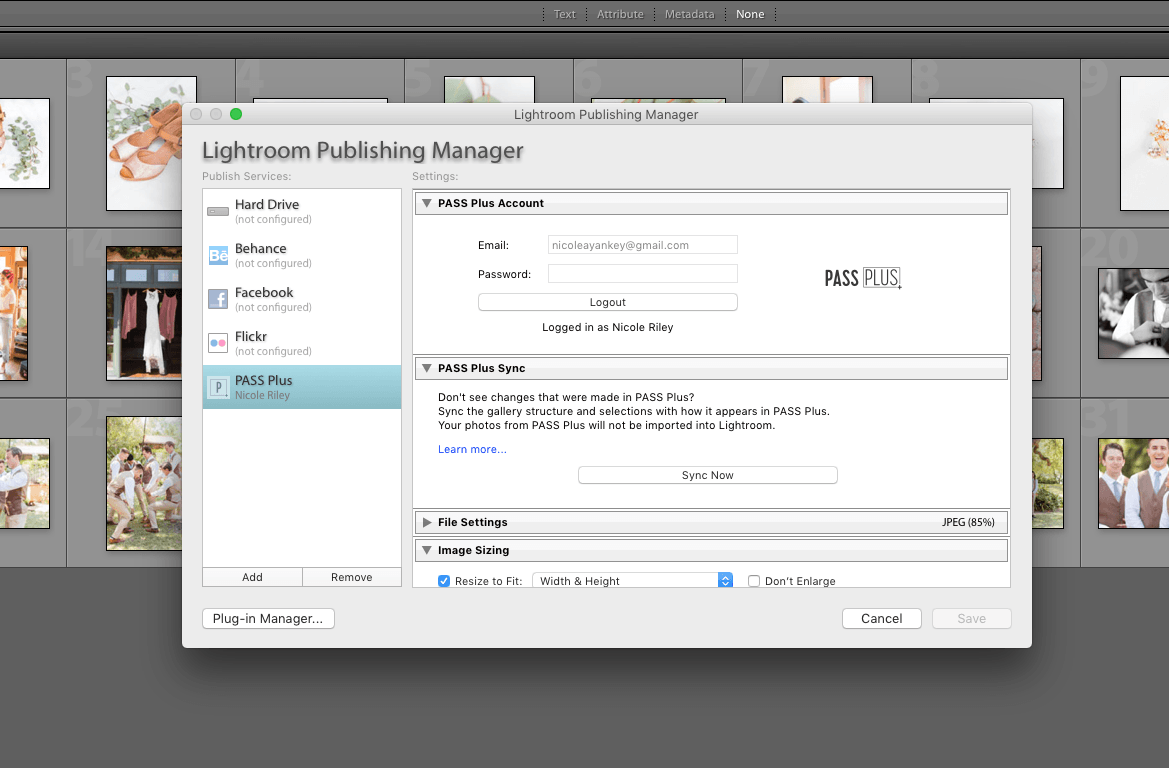
Task: Switch filter bar to Attribute
Action: point(620,14)
